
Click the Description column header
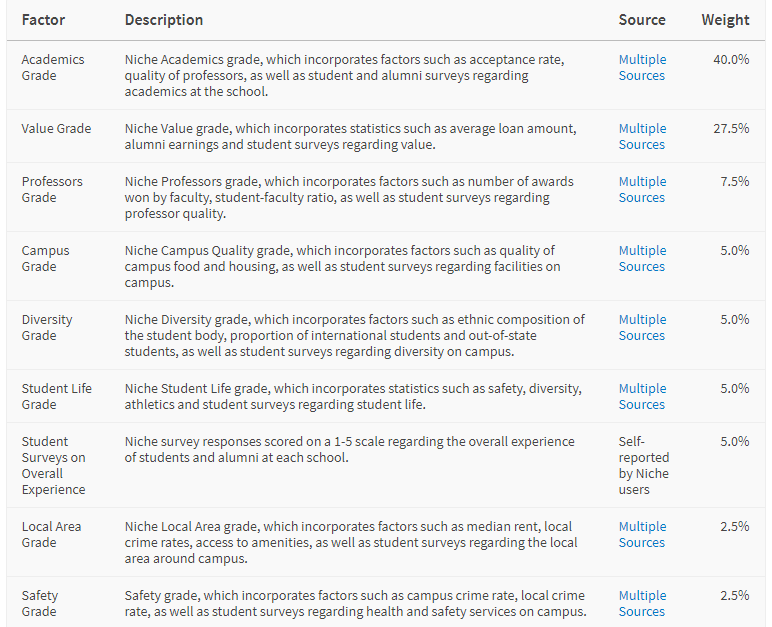tap(163, 20)
